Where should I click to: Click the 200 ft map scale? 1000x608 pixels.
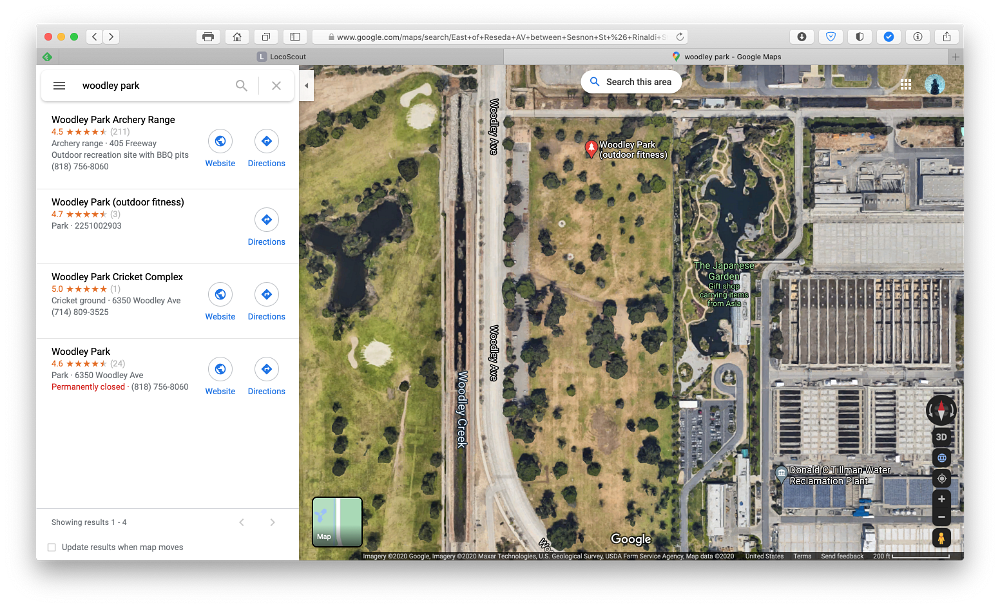(x=913, y=556)
